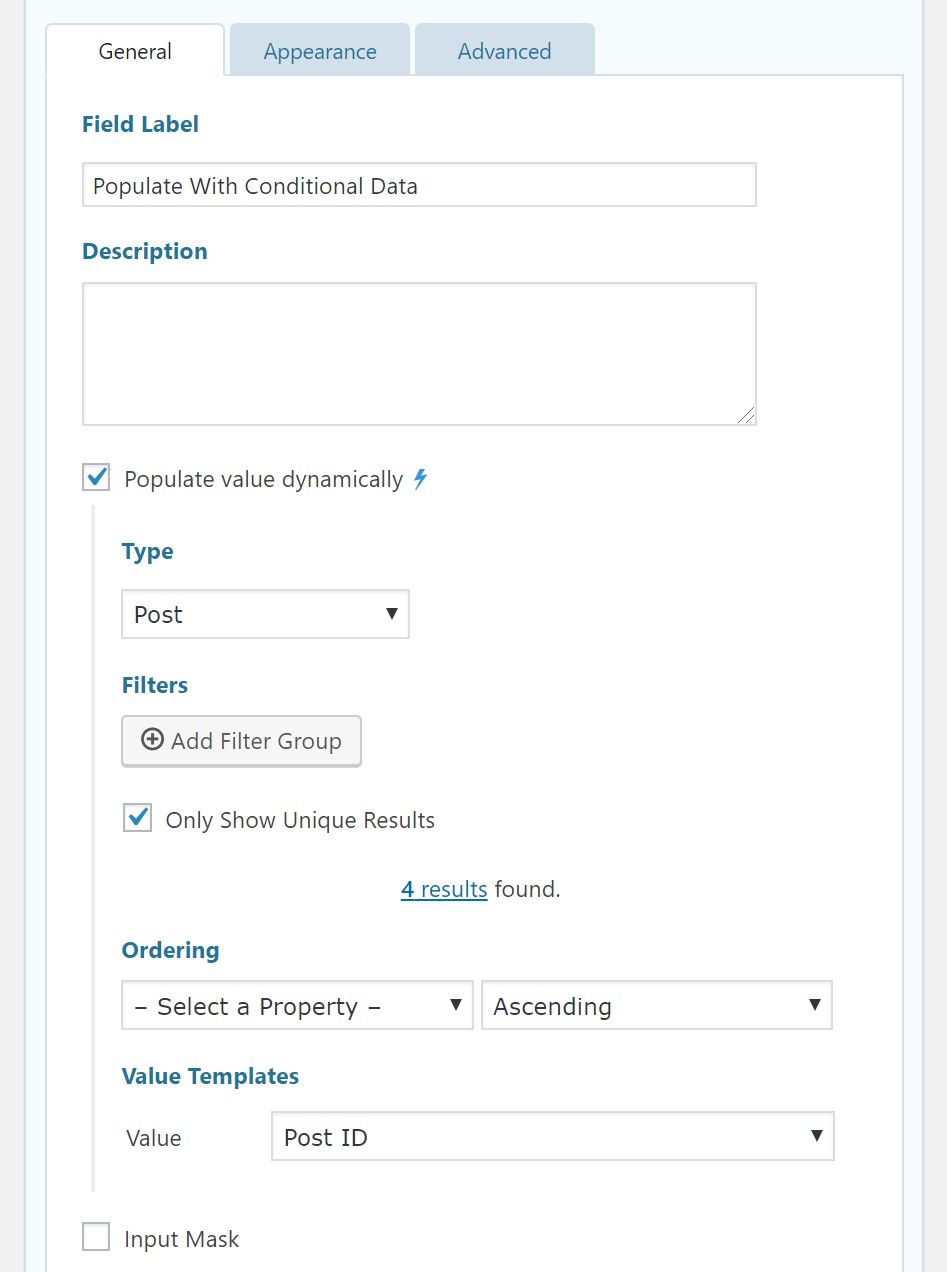This screenshot has height=1272, width=947.
Task: Select the General tab
Action: click(135, 51)
